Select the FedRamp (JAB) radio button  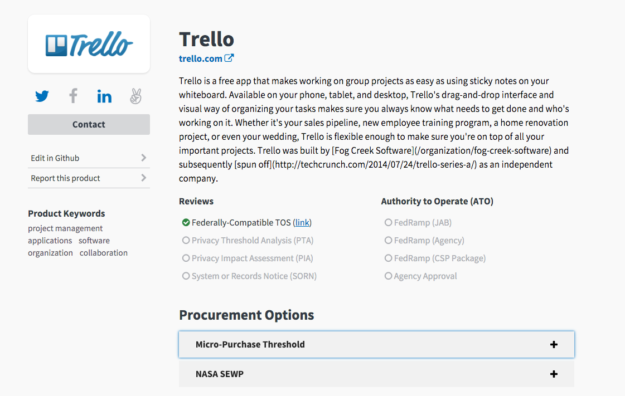tap(388, 223)
